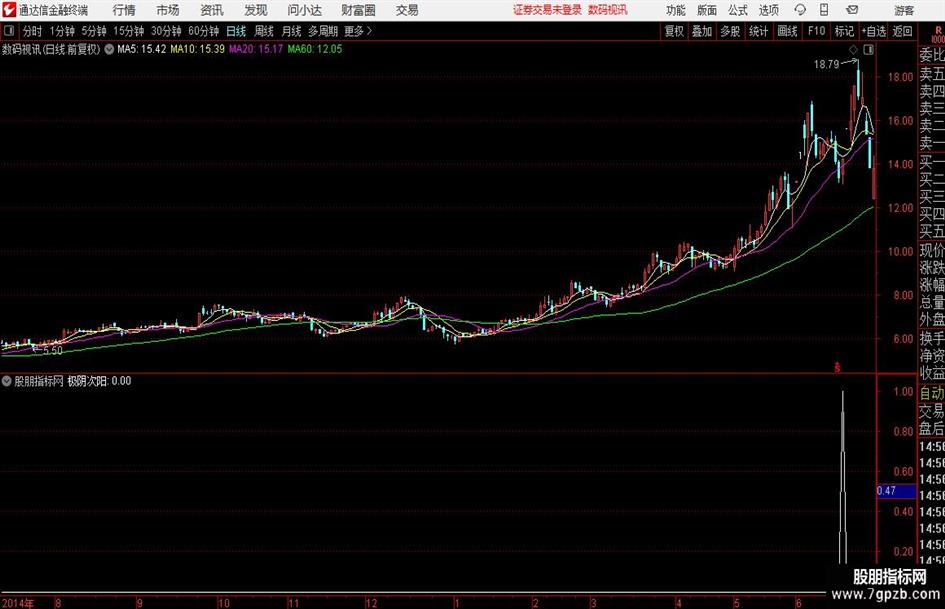The height and width of the screenshot is (609, 945).
Task: Select the 月线 monthly period tab
Action: tap(292, 31)
